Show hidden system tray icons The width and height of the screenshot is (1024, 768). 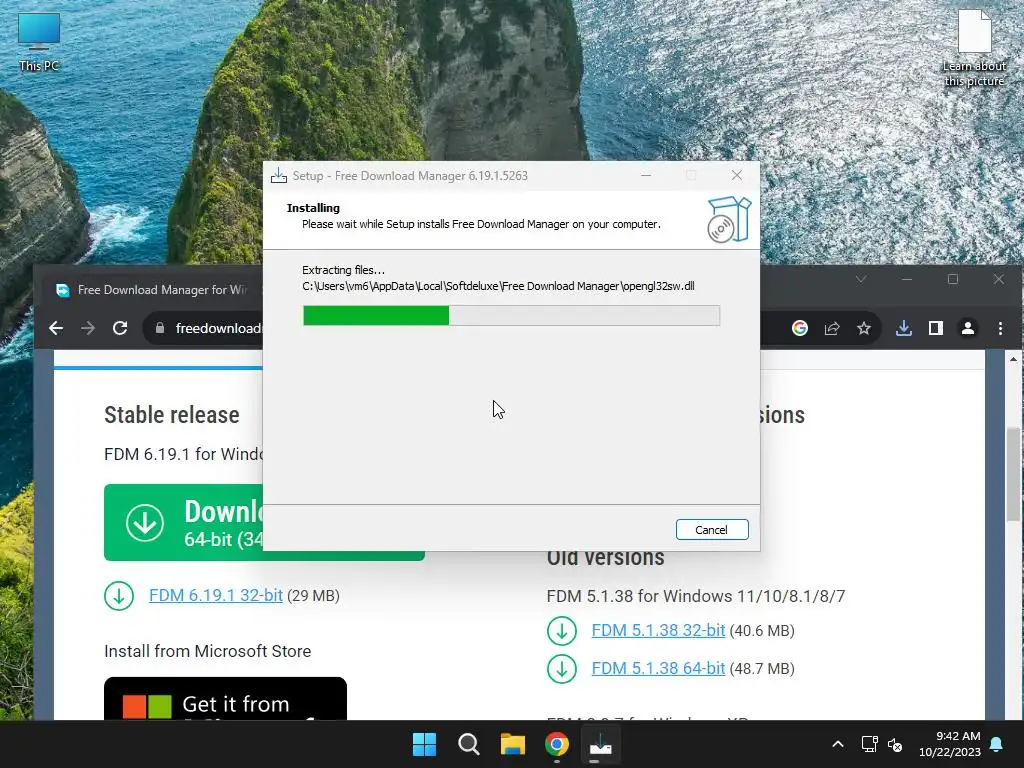[838, 744]
